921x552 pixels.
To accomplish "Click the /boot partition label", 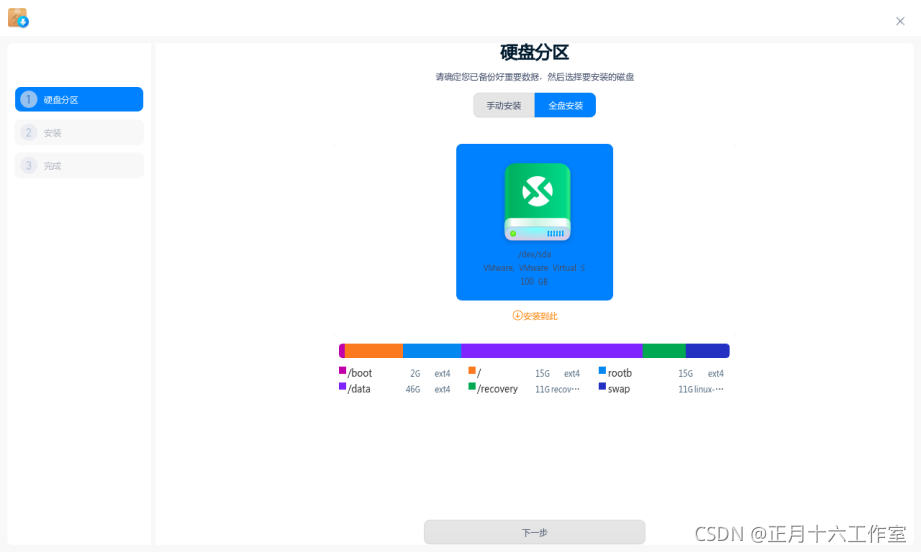I will pyautogui.click(x=360, y=373).
